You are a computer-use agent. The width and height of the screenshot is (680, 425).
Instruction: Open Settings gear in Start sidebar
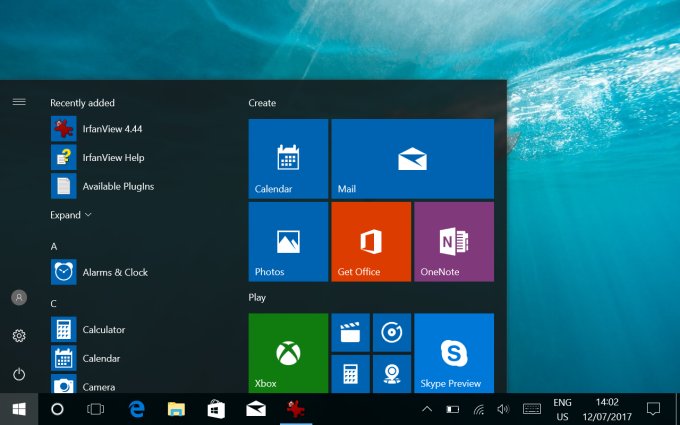point(19,336)
